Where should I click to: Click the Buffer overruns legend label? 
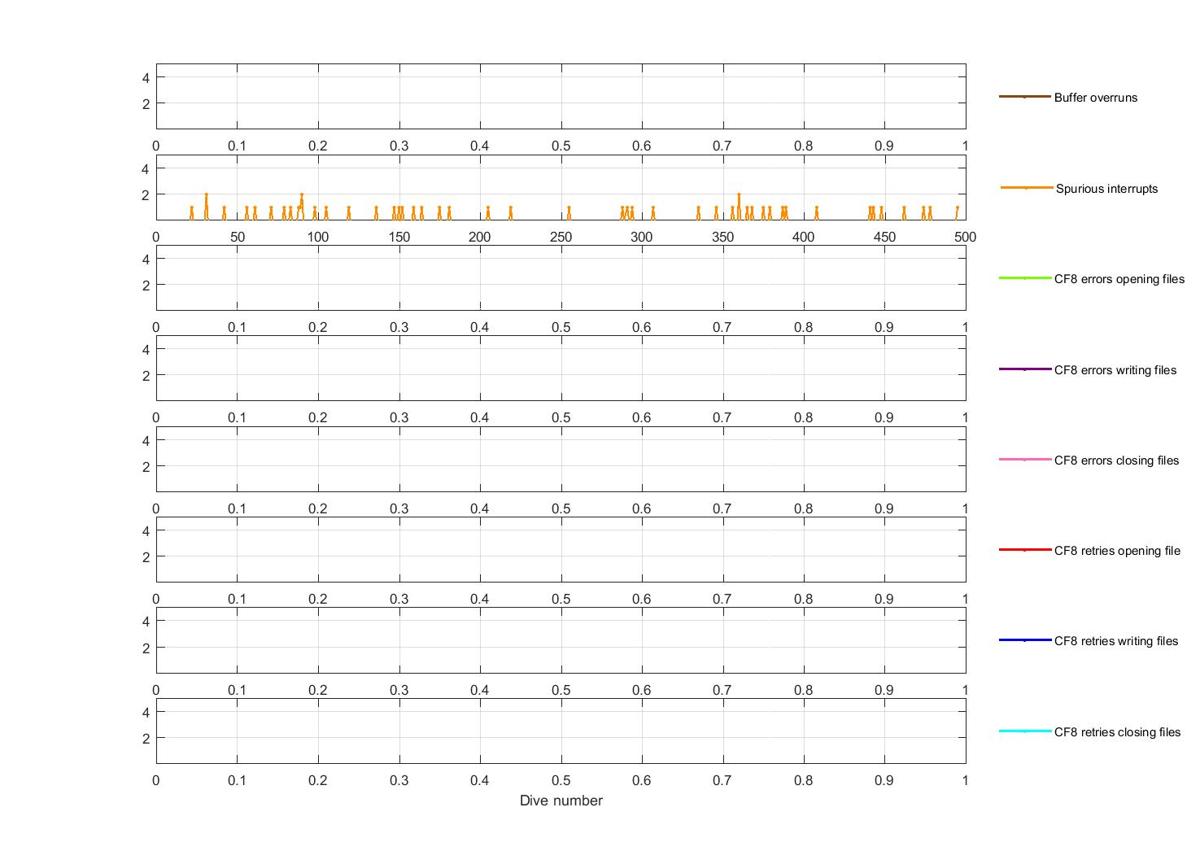[1095, 98]
